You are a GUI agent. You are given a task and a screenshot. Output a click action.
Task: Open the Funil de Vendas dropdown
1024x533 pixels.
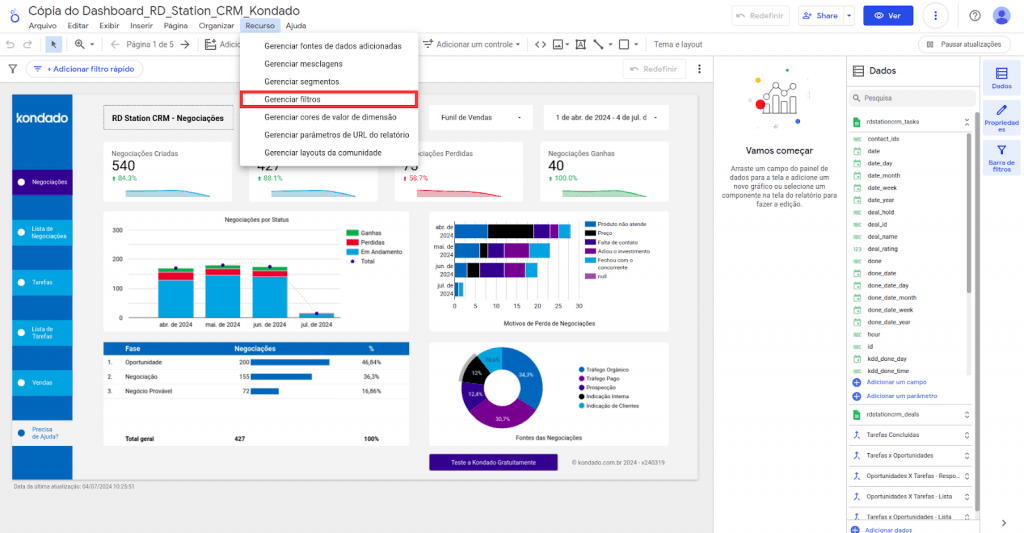[478, 117]
